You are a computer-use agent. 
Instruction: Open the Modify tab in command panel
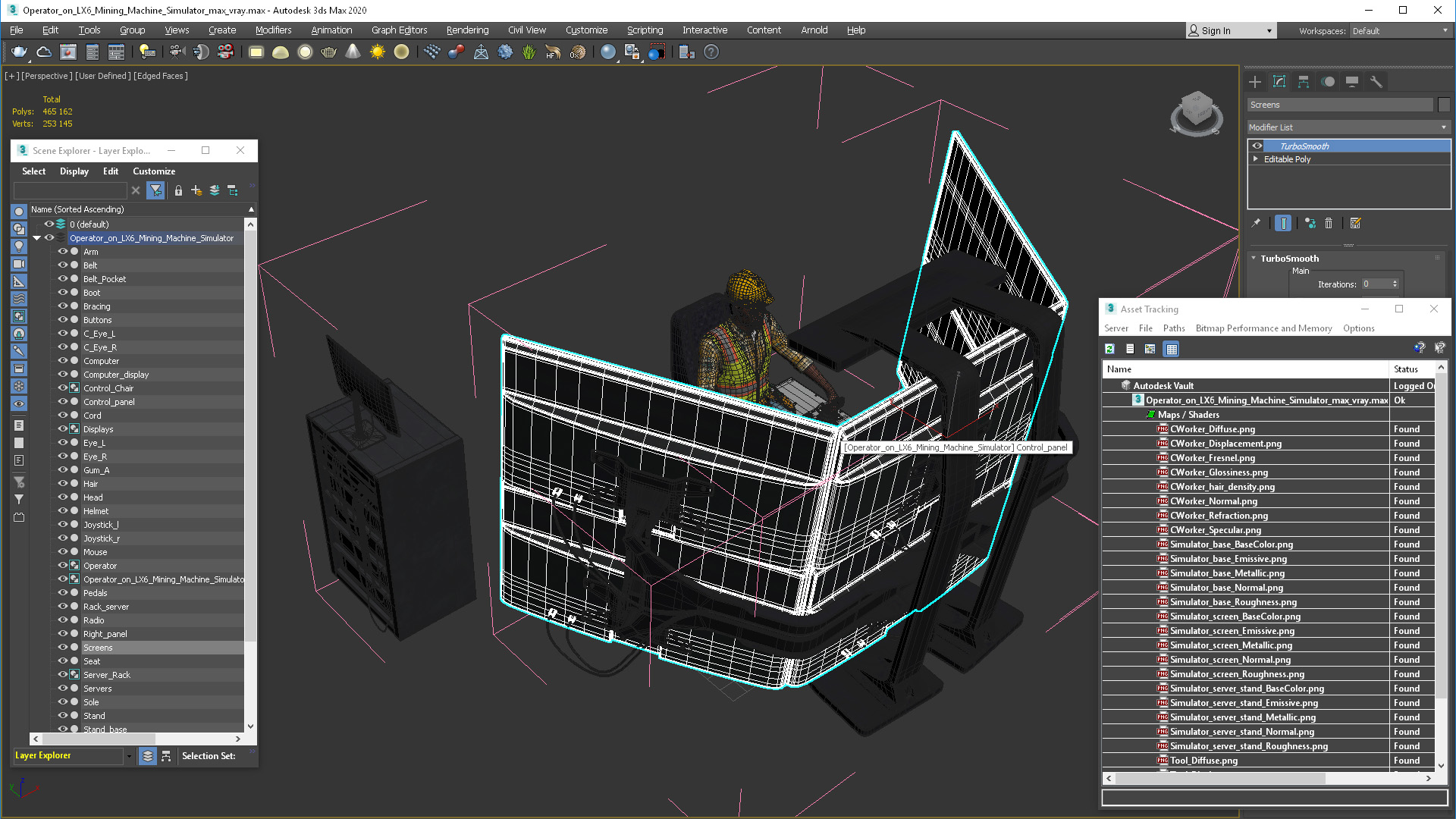pos(1279,82)
